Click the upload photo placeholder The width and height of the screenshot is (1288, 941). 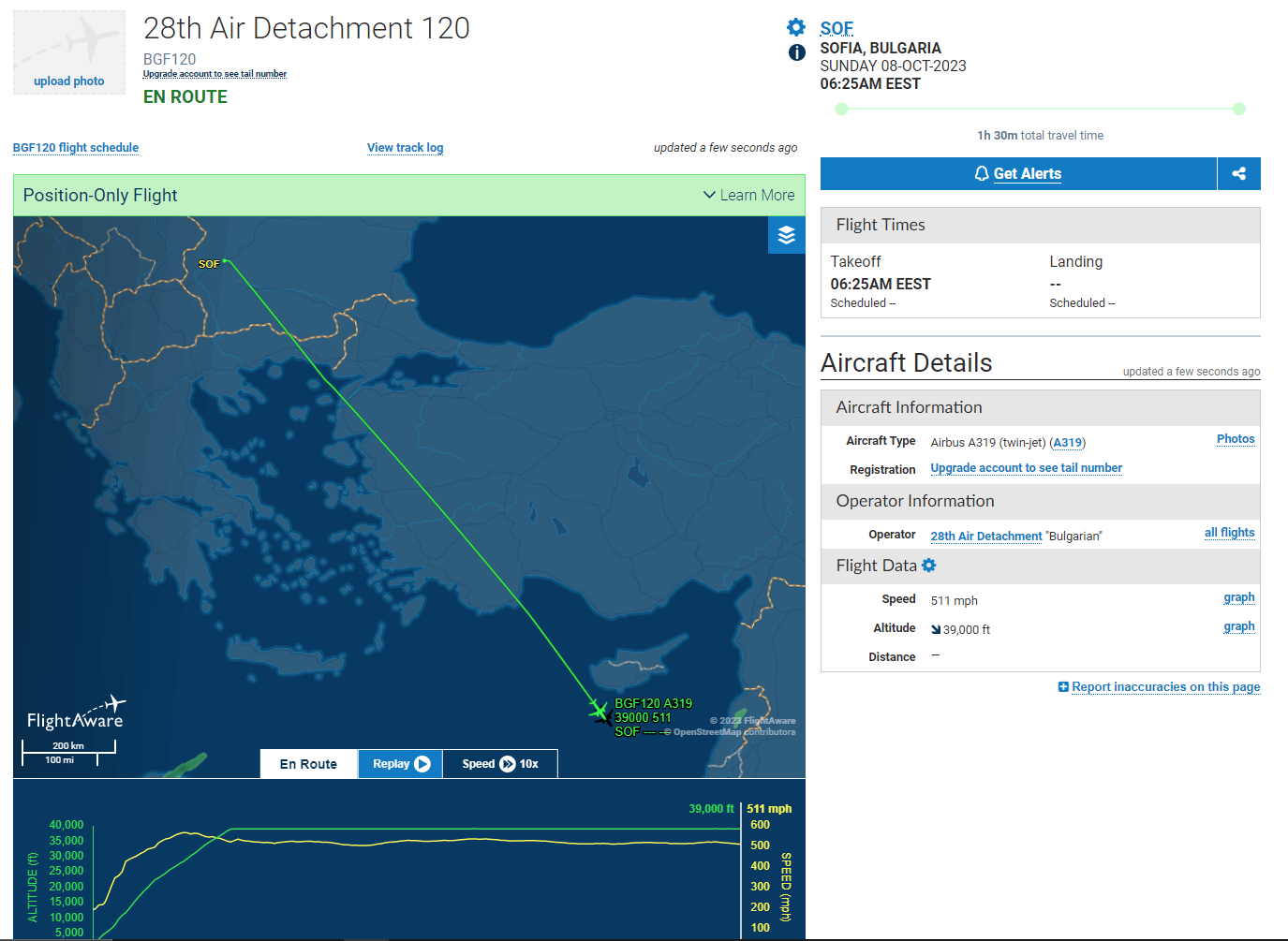click(x=69, y=52)
